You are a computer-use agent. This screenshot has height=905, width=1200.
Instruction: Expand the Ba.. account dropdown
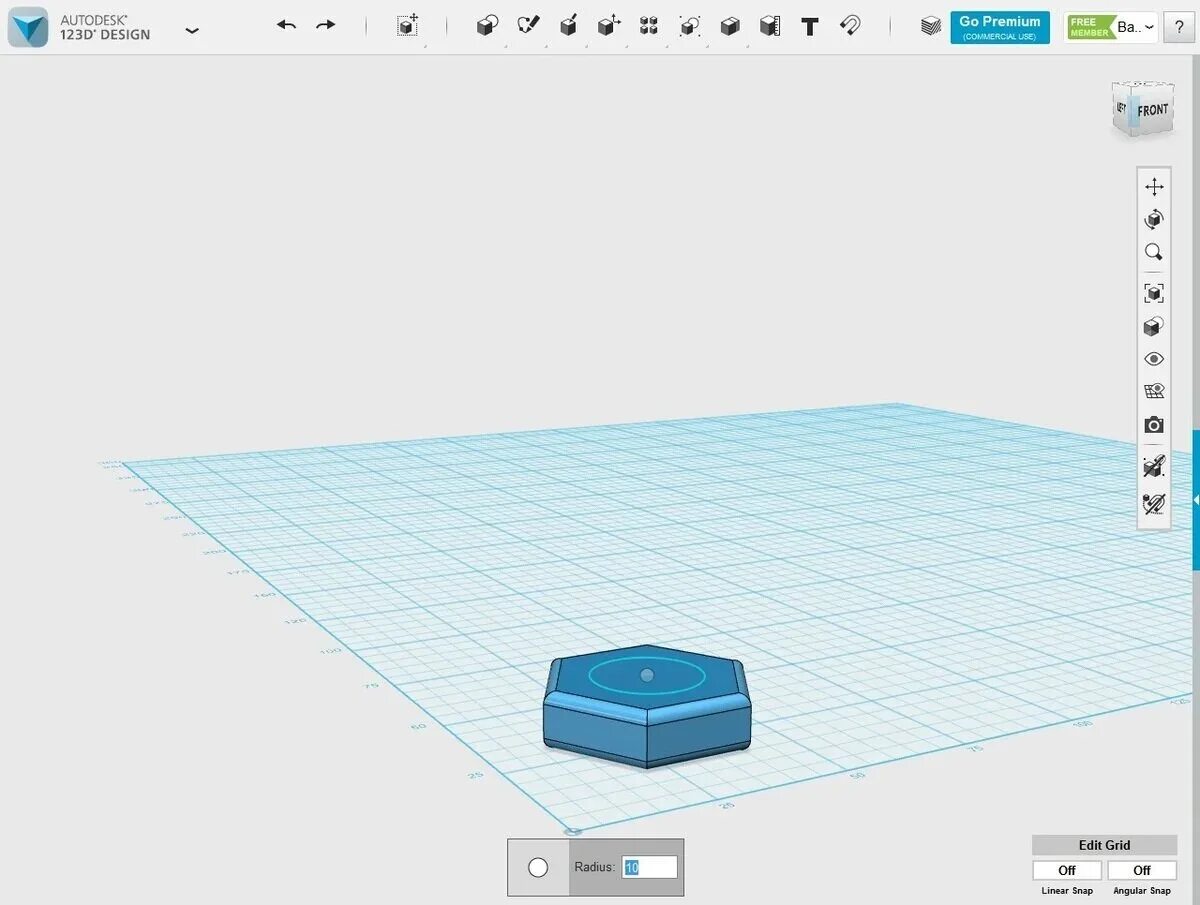[1136, 28]
